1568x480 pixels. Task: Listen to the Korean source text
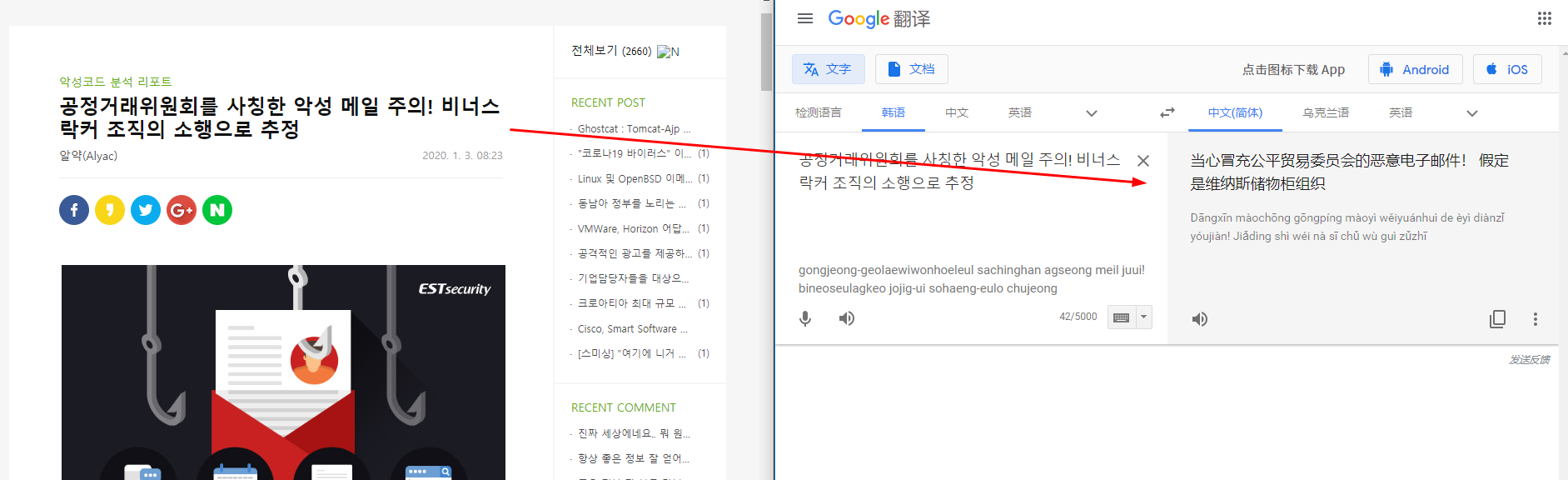click(847, 318)
